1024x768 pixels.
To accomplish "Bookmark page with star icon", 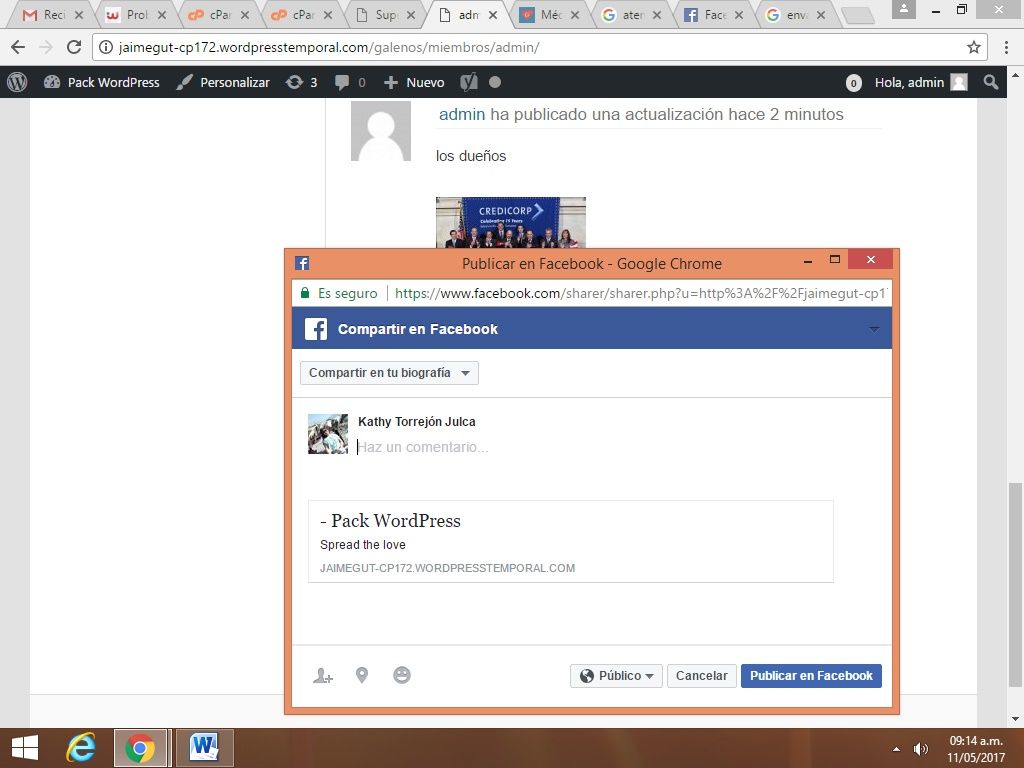I will click(974, 47).
